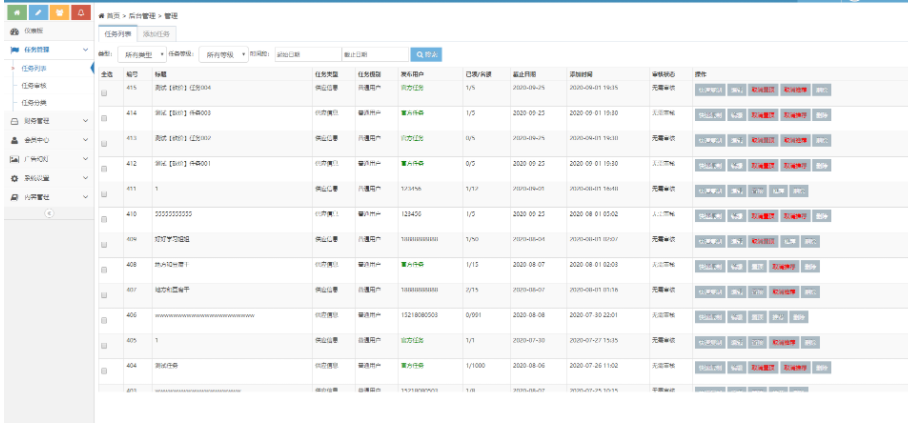Check the box for task 413
This screenshot has height=423, width=908.
click(x=104, y=144)
